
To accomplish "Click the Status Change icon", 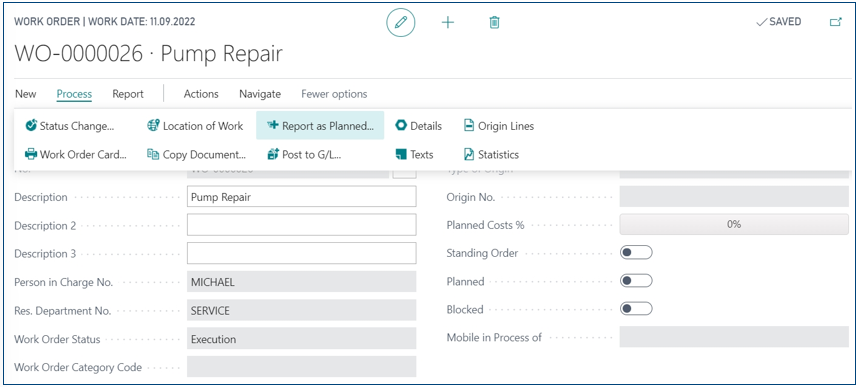I will [31, 126].
